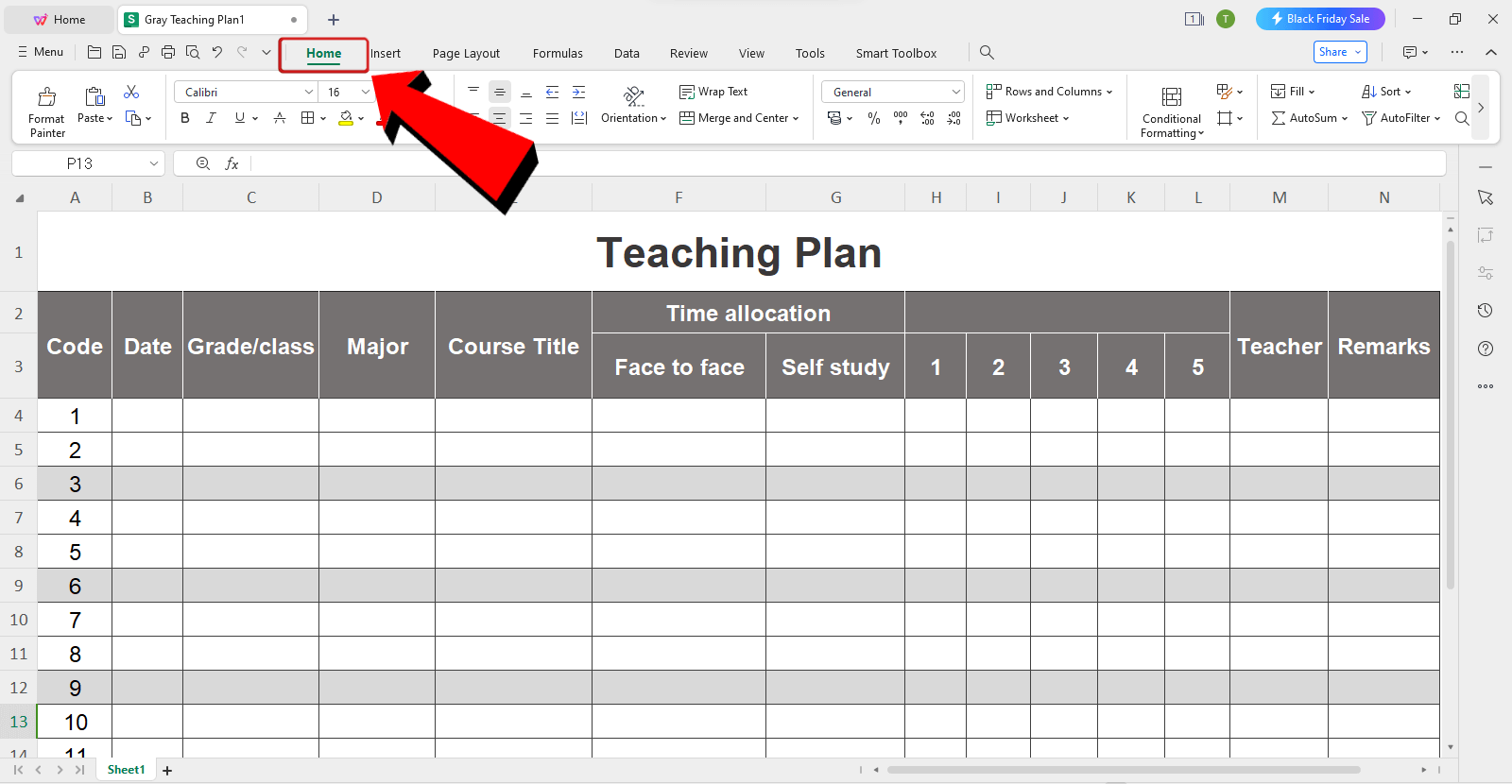Click the Share button
Viewport: 1512px width, 784px height.
1340,52
